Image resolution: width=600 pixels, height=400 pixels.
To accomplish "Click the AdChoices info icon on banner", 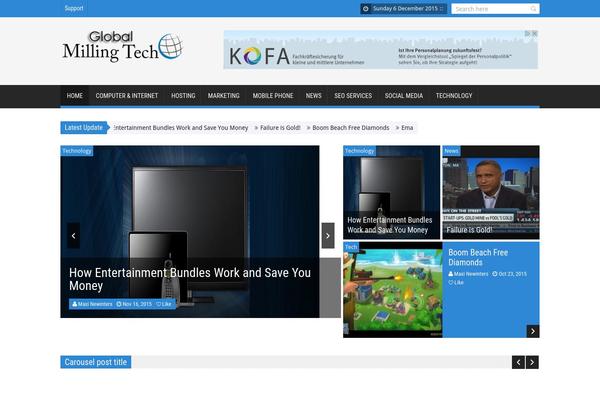I will (x=527, y=34).
